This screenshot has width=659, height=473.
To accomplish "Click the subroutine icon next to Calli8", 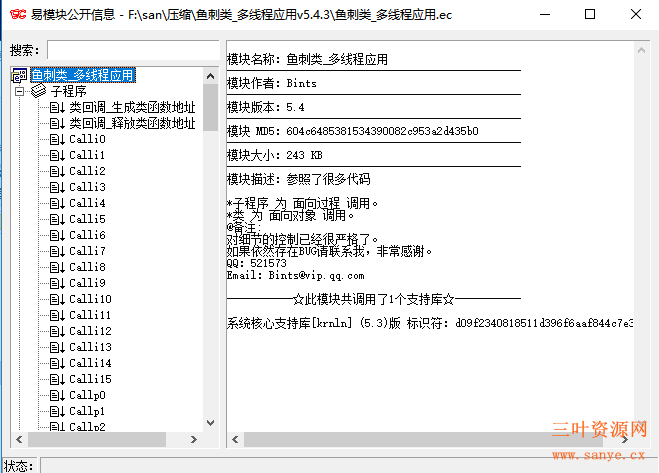I will tap(57, 267).
